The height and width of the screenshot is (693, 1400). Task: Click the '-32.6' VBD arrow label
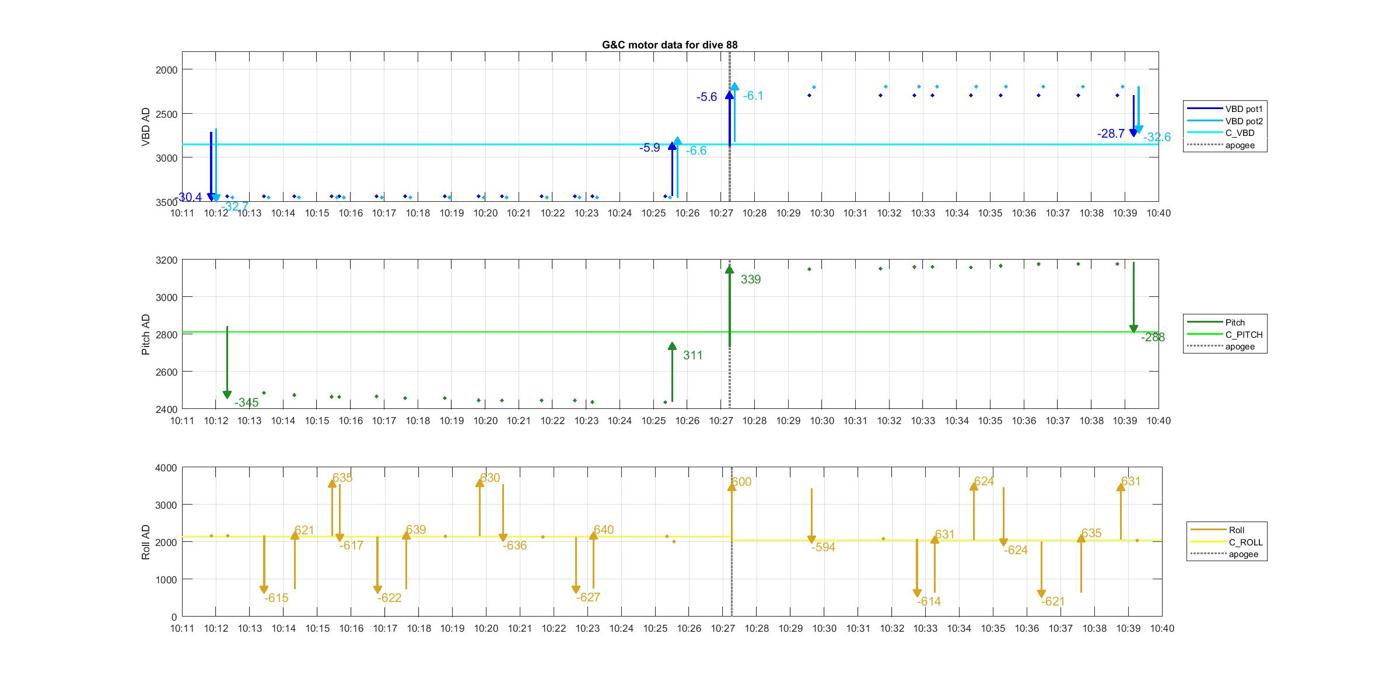click(1158, 137)
